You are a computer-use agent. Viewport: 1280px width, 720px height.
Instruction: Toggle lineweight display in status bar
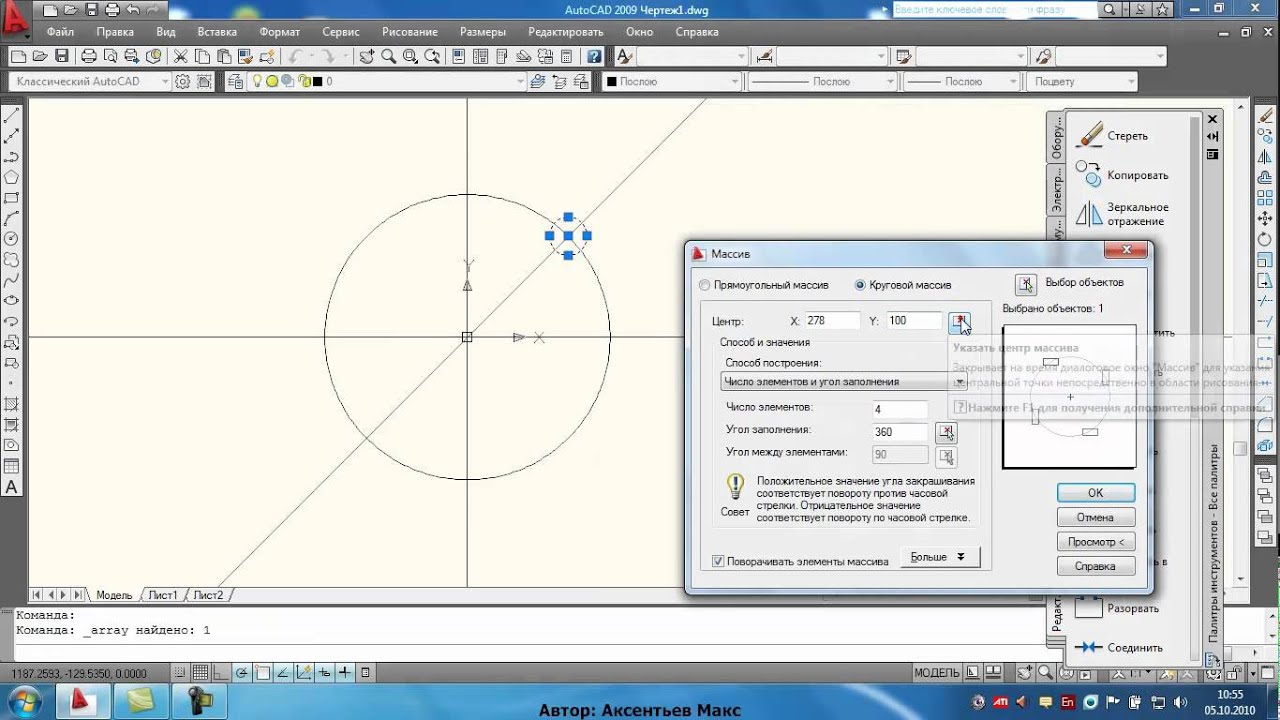(345, 673)
